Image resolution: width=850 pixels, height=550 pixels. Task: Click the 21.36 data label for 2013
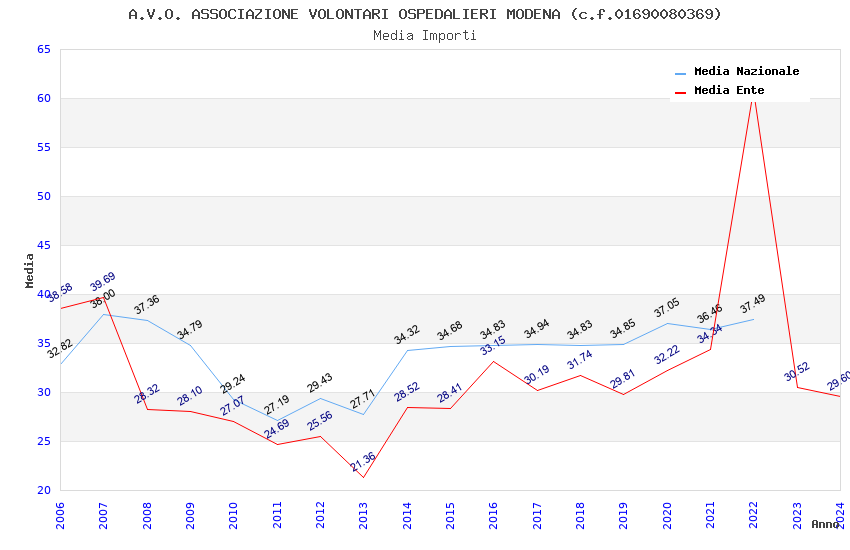[363, 462]
